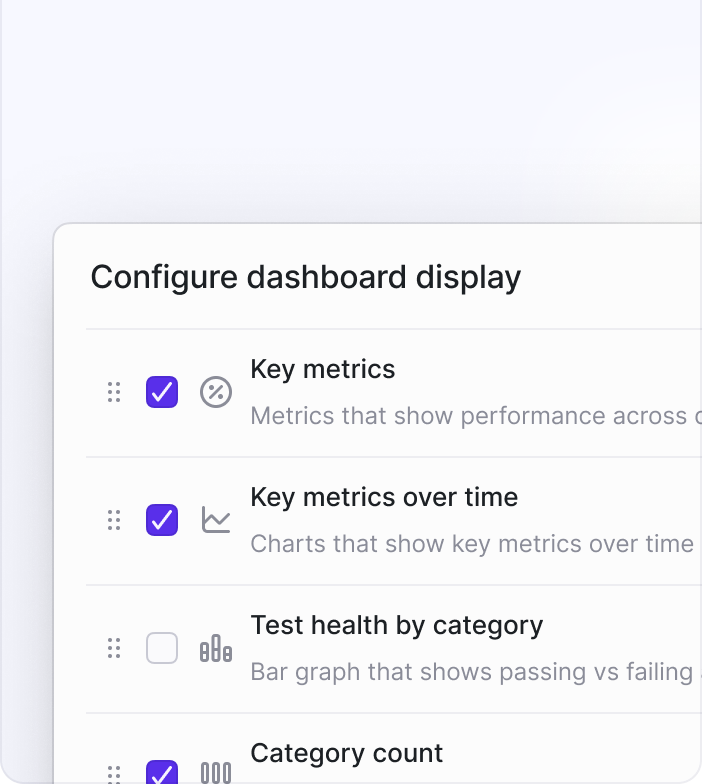This screenshot has height=784, width=702.
Task: Click the reorder handle for Test health by category
Action: pyautogui.click(x=114, y=648)
